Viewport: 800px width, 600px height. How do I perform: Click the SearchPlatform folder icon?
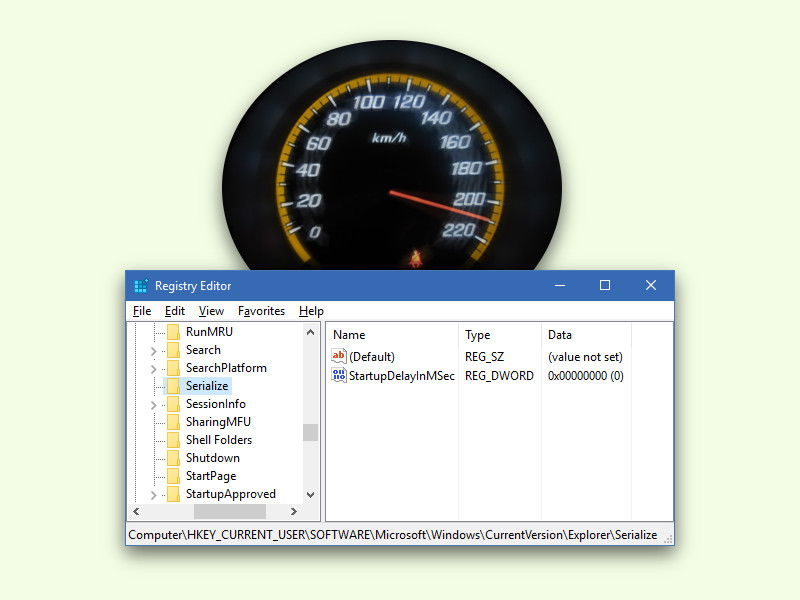pos(173,368)
